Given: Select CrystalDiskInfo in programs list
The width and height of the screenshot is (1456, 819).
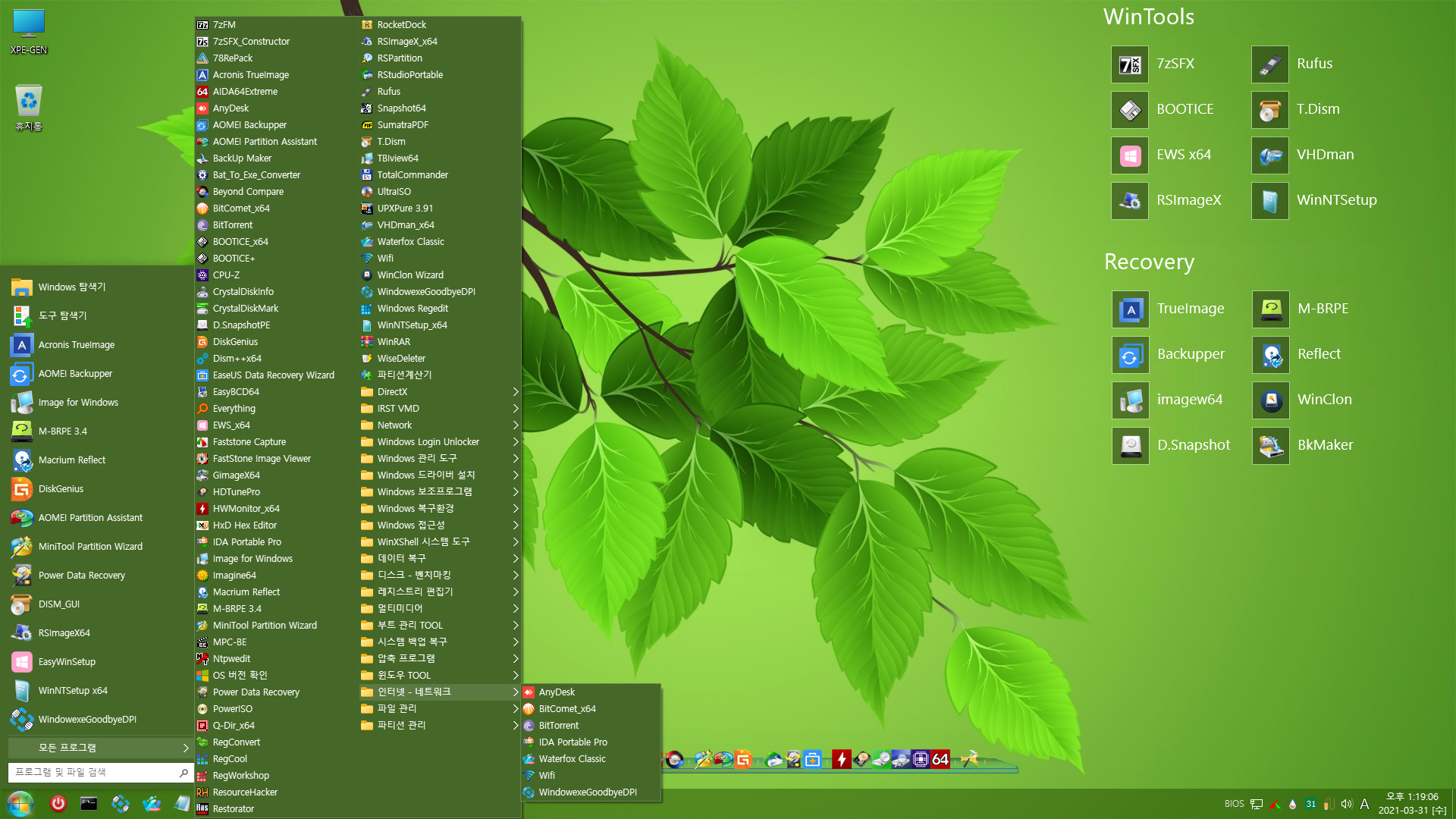Looking at the screenshot, I should coord(276,292).
